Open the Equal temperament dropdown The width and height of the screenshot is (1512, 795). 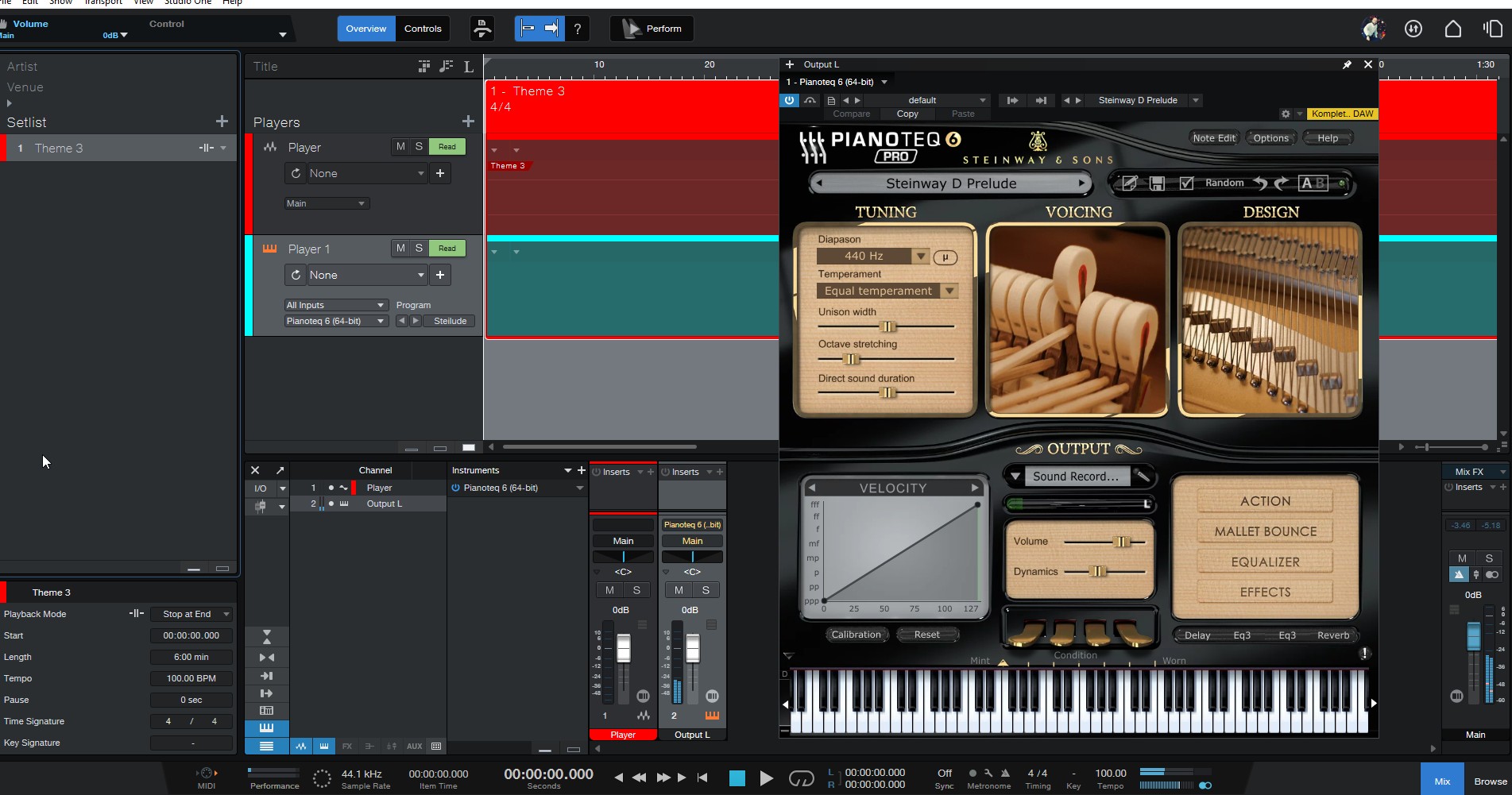coord(949,291)
